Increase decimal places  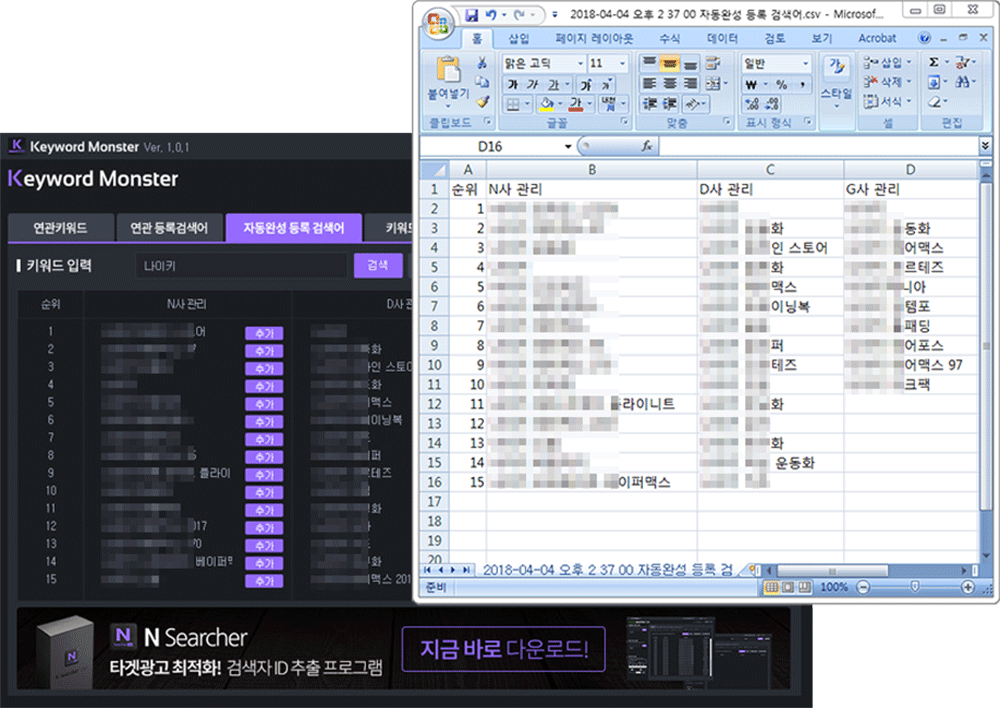click(752, 103)
